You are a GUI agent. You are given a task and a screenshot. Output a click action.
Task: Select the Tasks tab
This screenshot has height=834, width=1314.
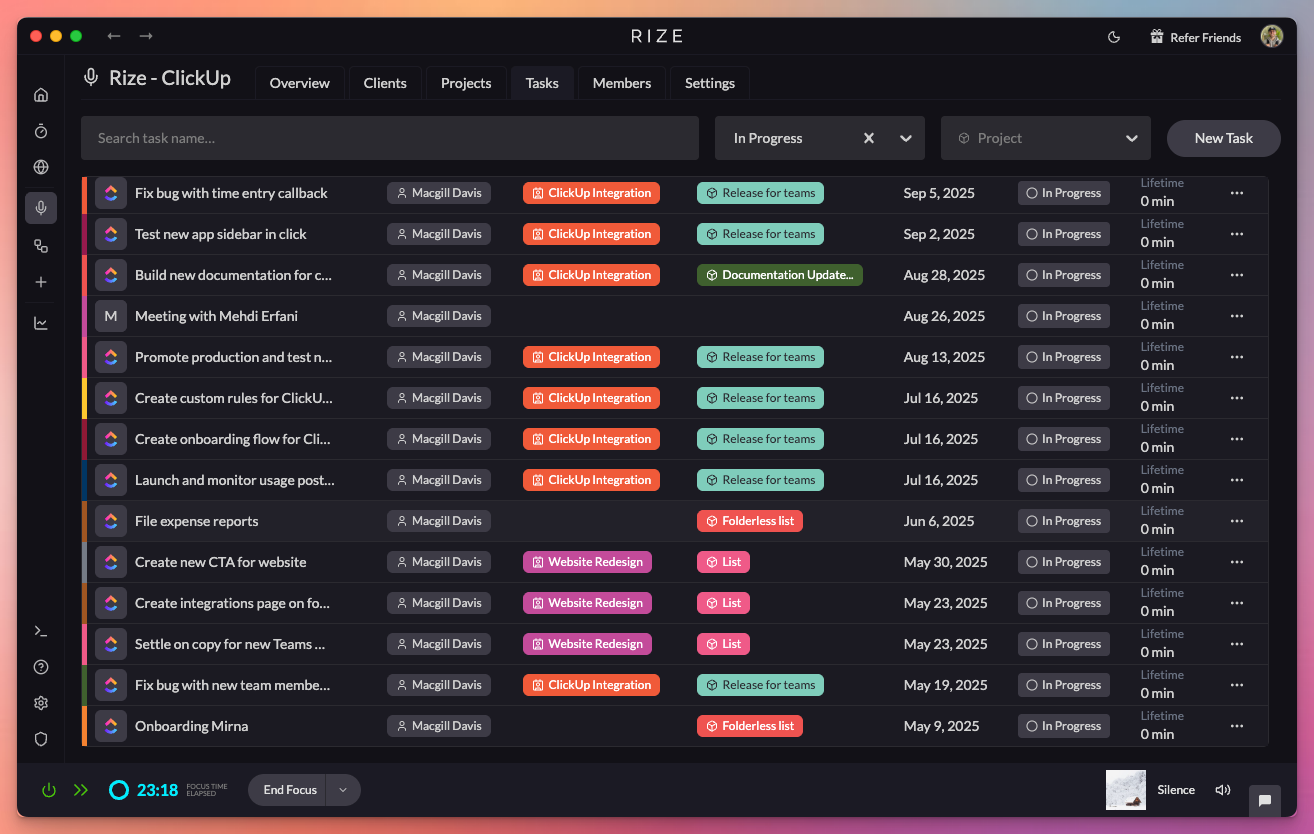click(542, 83)
